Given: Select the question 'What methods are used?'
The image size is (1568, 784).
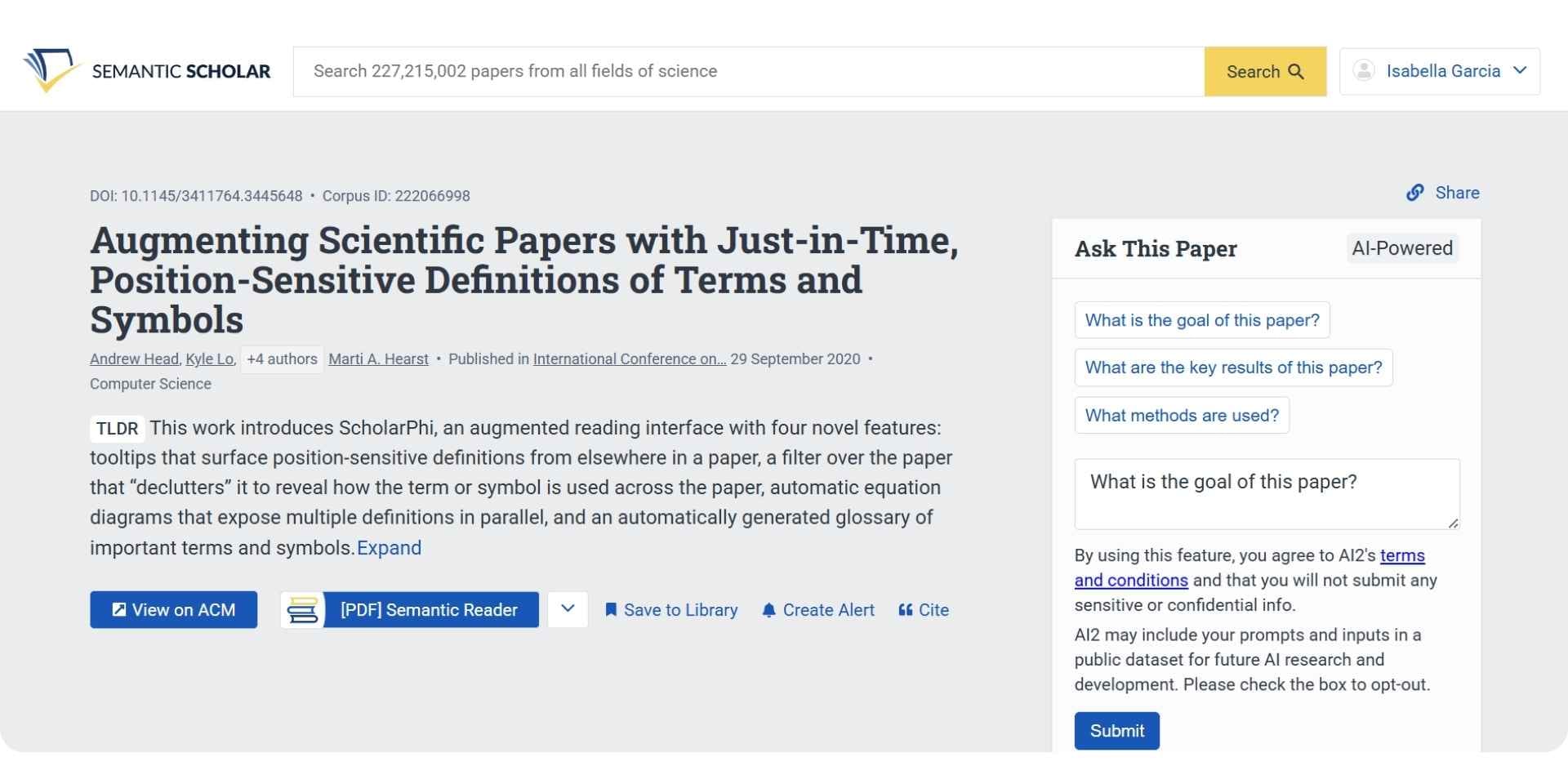Looking at the screenshot, I should 1182,415.
